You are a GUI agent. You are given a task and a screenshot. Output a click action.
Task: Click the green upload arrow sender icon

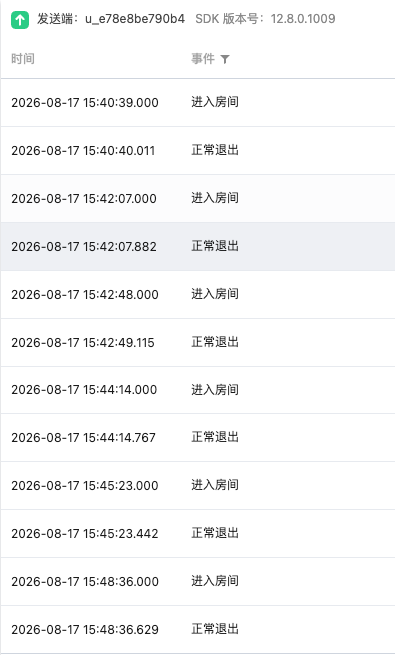click(20, 20)
